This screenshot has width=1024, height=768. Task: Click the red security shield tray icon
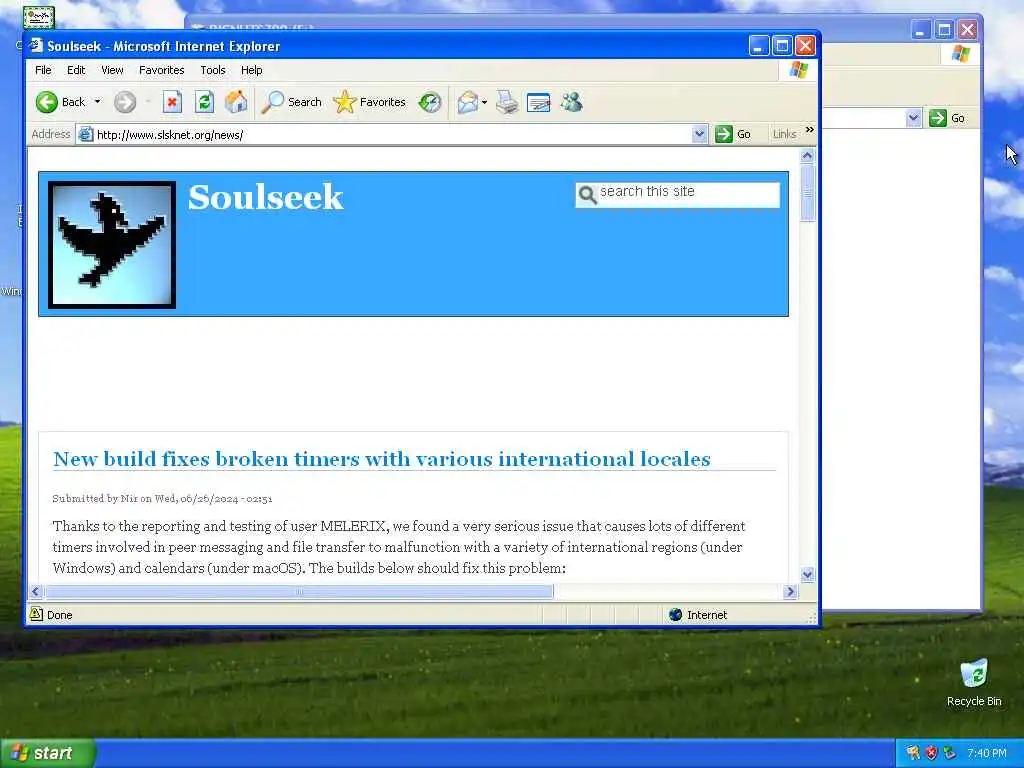coord(931,753)
